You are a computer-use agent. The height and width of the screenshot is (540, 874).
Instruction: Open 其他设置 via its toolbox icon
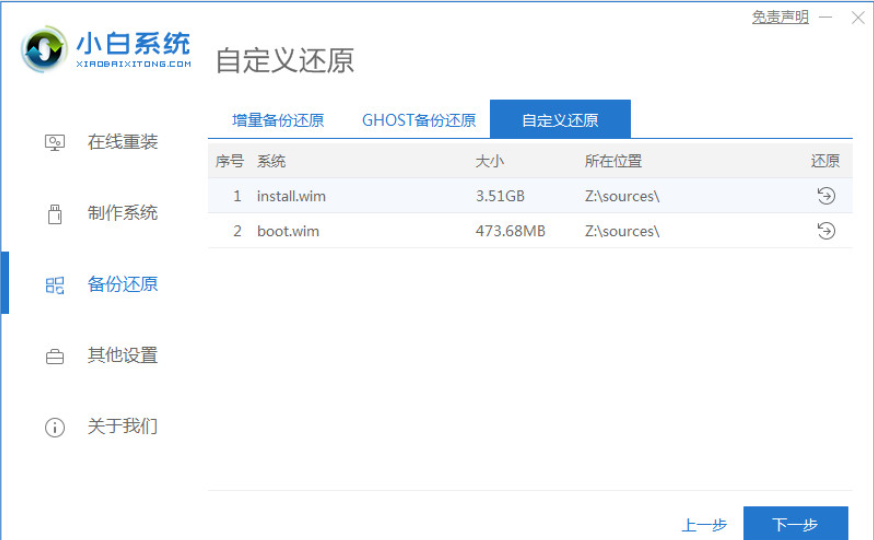pyautogui.click(x=55, y=356)
